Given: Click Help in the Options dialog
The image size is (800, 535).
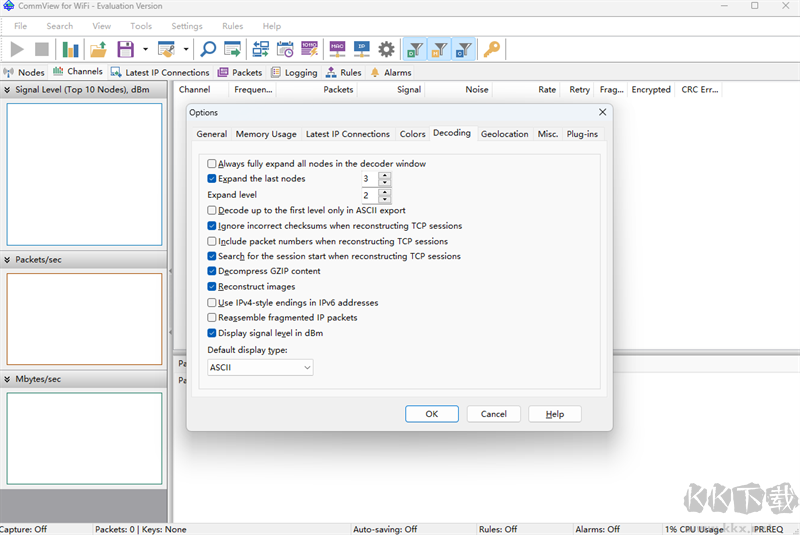Looking at the screenshot, I should 555,414.
